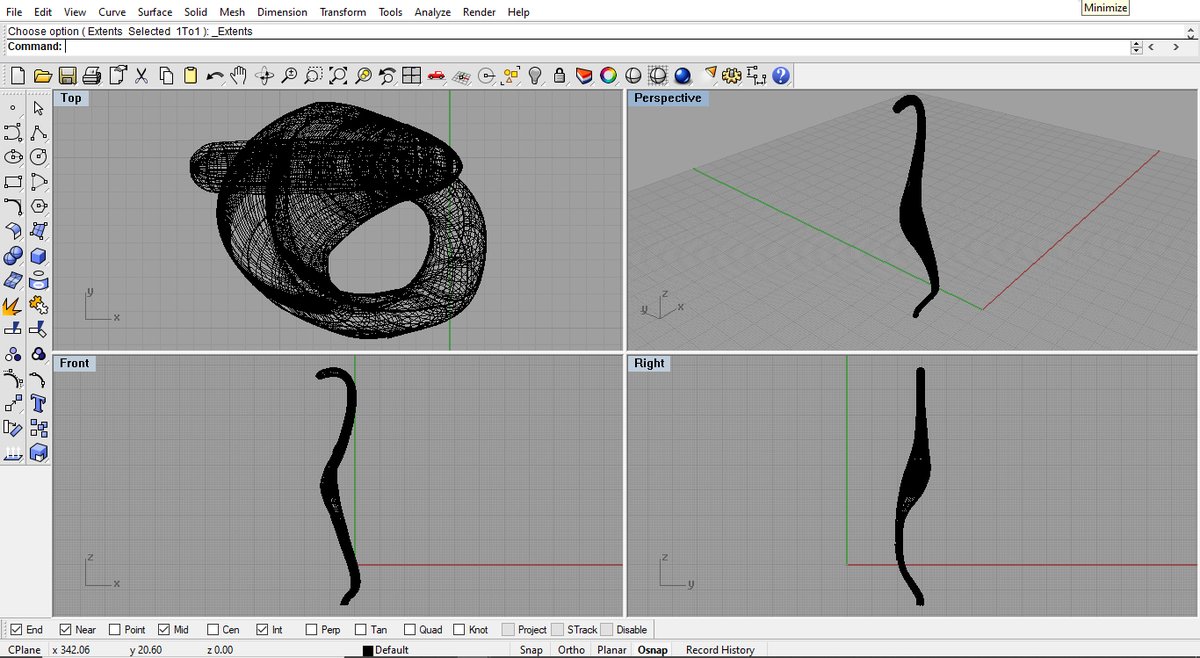Image resolution: width=1200 pixels, height=658 pixels.
Task: Toggle Ortho in the status bar
Action: 571,650
